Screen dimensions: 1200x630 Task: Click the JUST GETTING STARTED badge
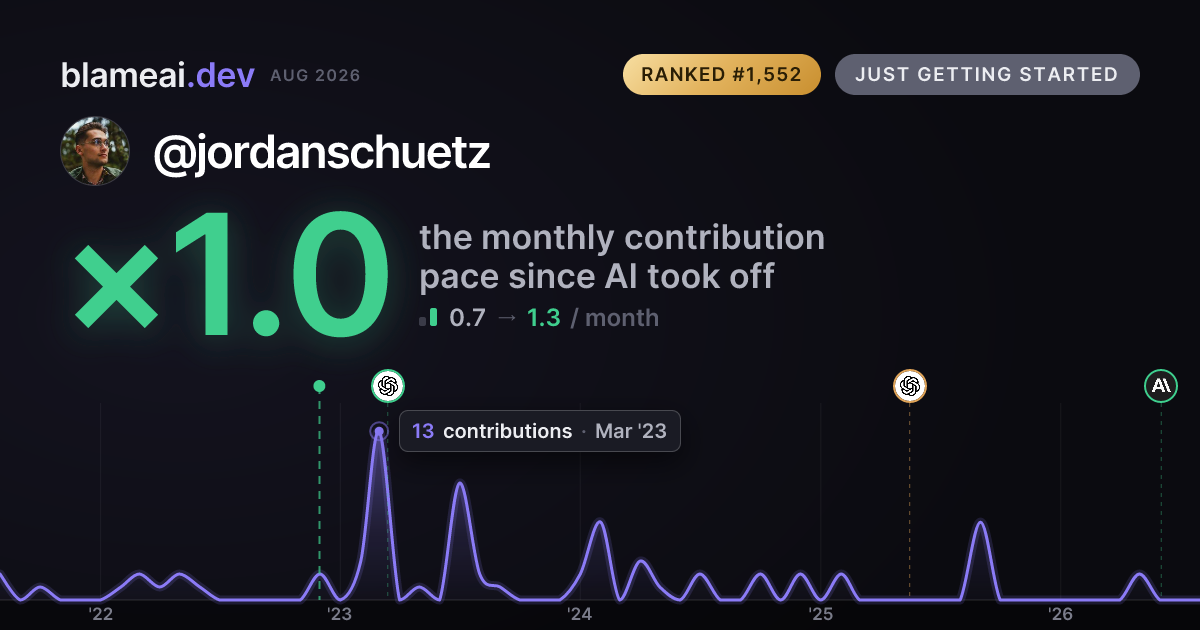987,75
